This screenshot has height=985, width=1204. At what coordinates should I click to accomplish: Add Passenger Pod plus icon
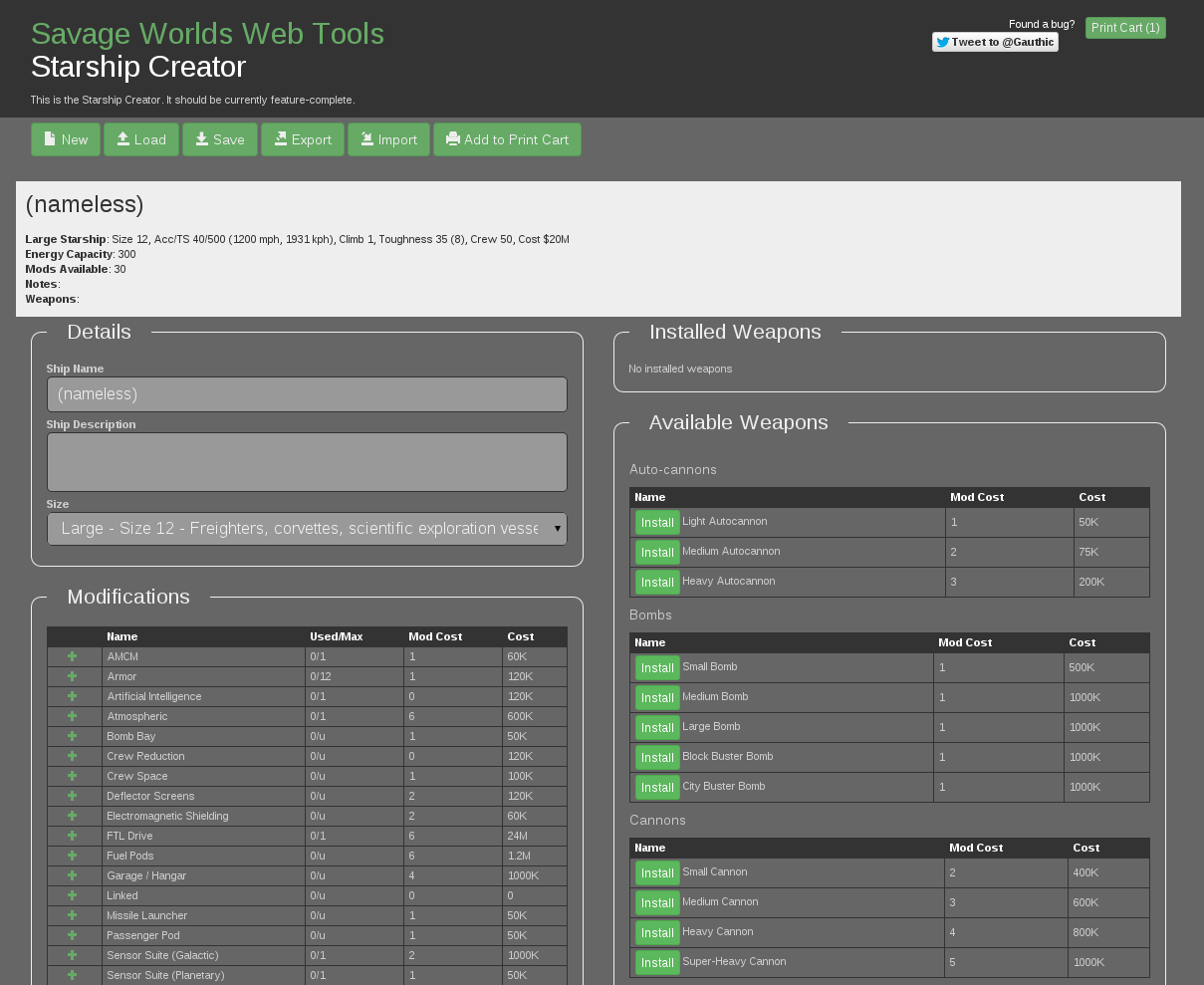72,935
